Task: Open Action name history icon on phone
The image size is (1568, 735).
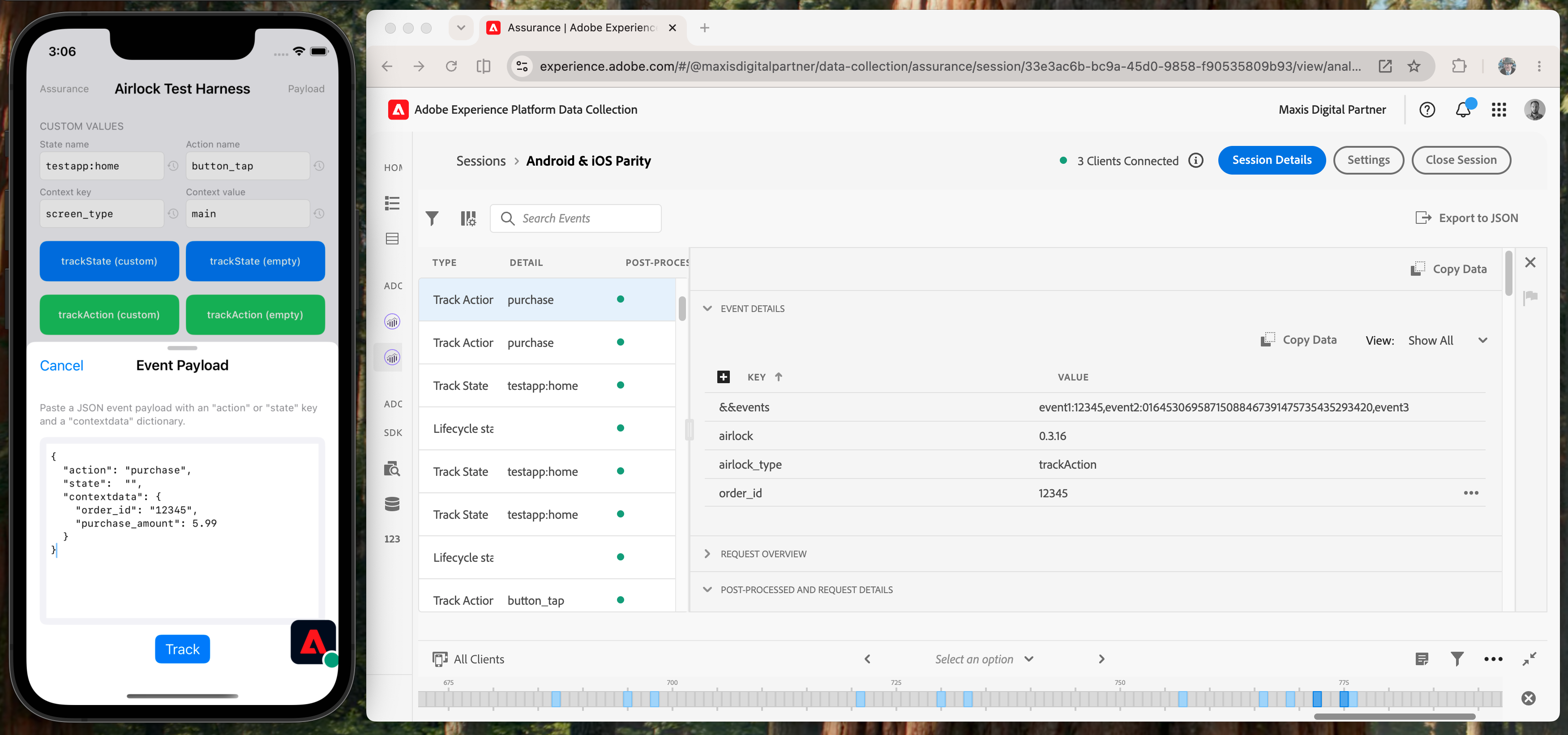Action: point(319,166)
